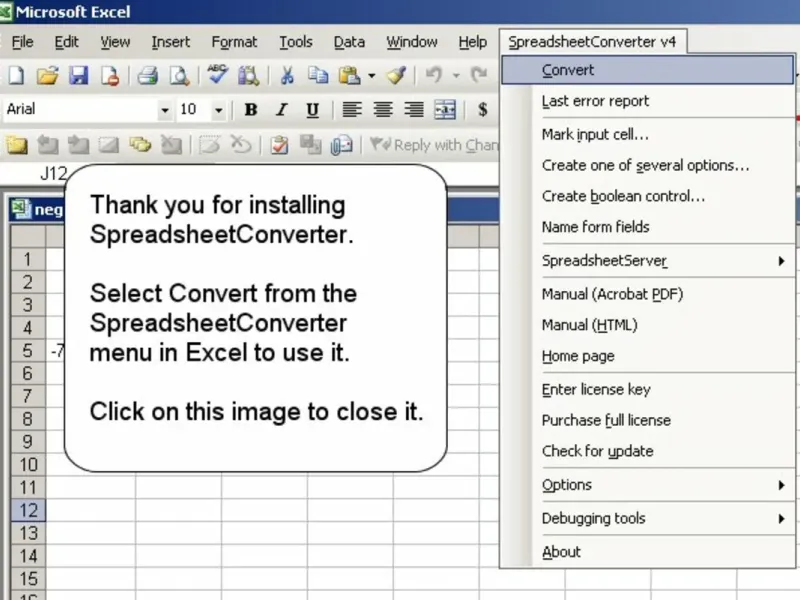Open the File menu
The width and height of the screenshot is (800, 600).
(x=22, y=42)
